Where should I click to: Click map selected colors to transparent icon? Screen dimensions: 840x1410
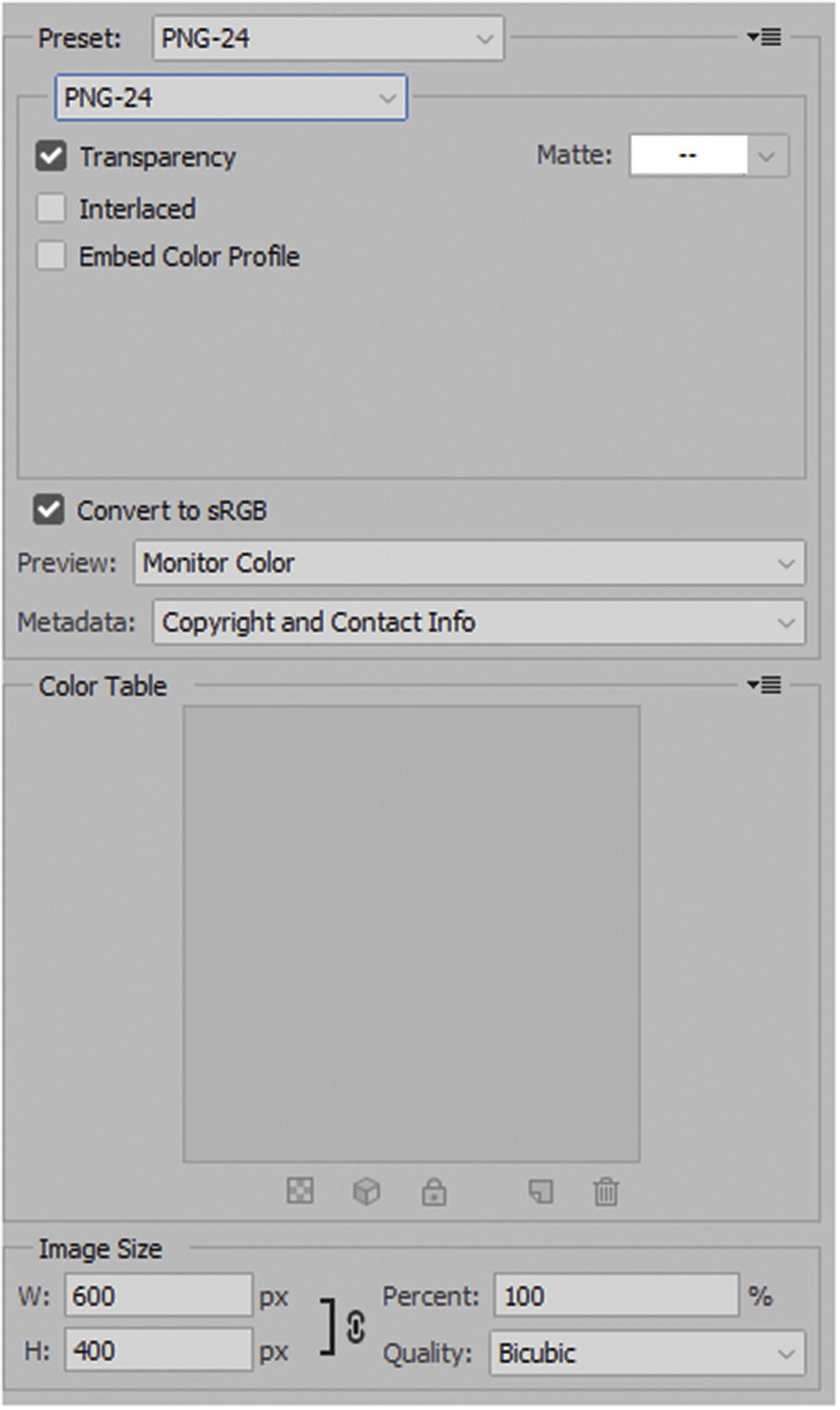300,1191
